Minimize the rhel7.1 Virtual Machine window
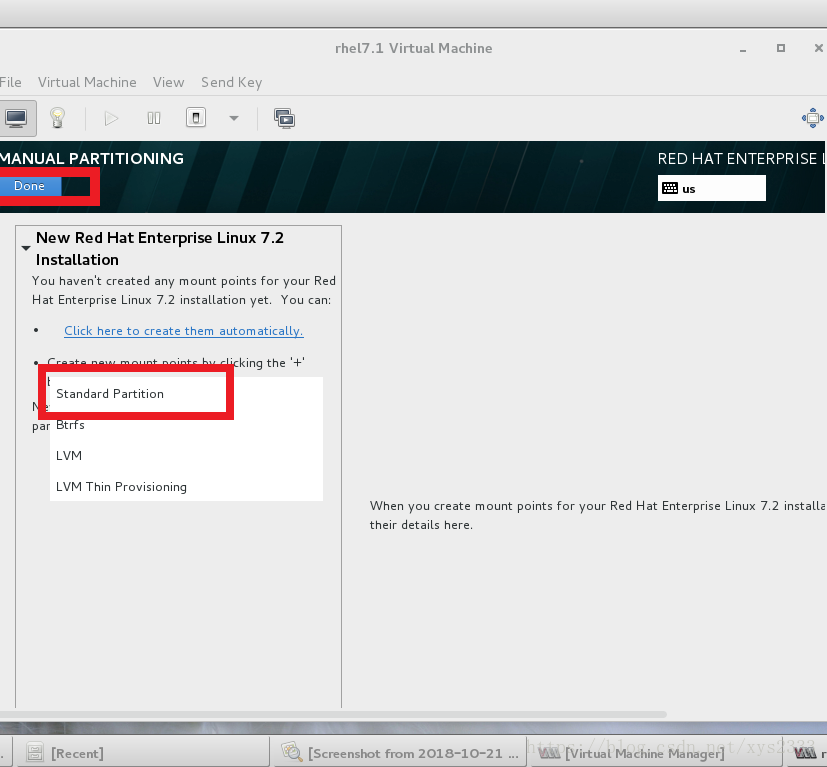The width and height of the screenshot is (827, 767). (743, 49)
